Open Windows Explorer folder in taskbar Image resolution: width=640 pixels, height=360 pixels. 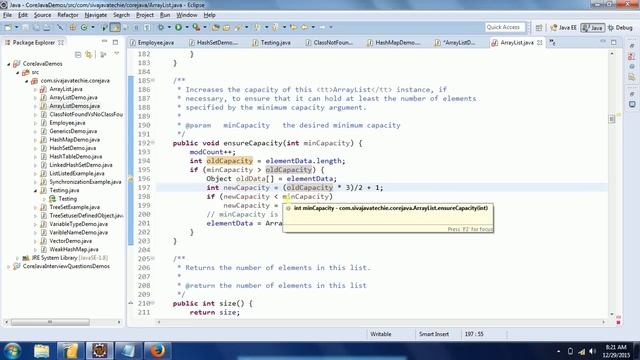[x=42, y=351]
